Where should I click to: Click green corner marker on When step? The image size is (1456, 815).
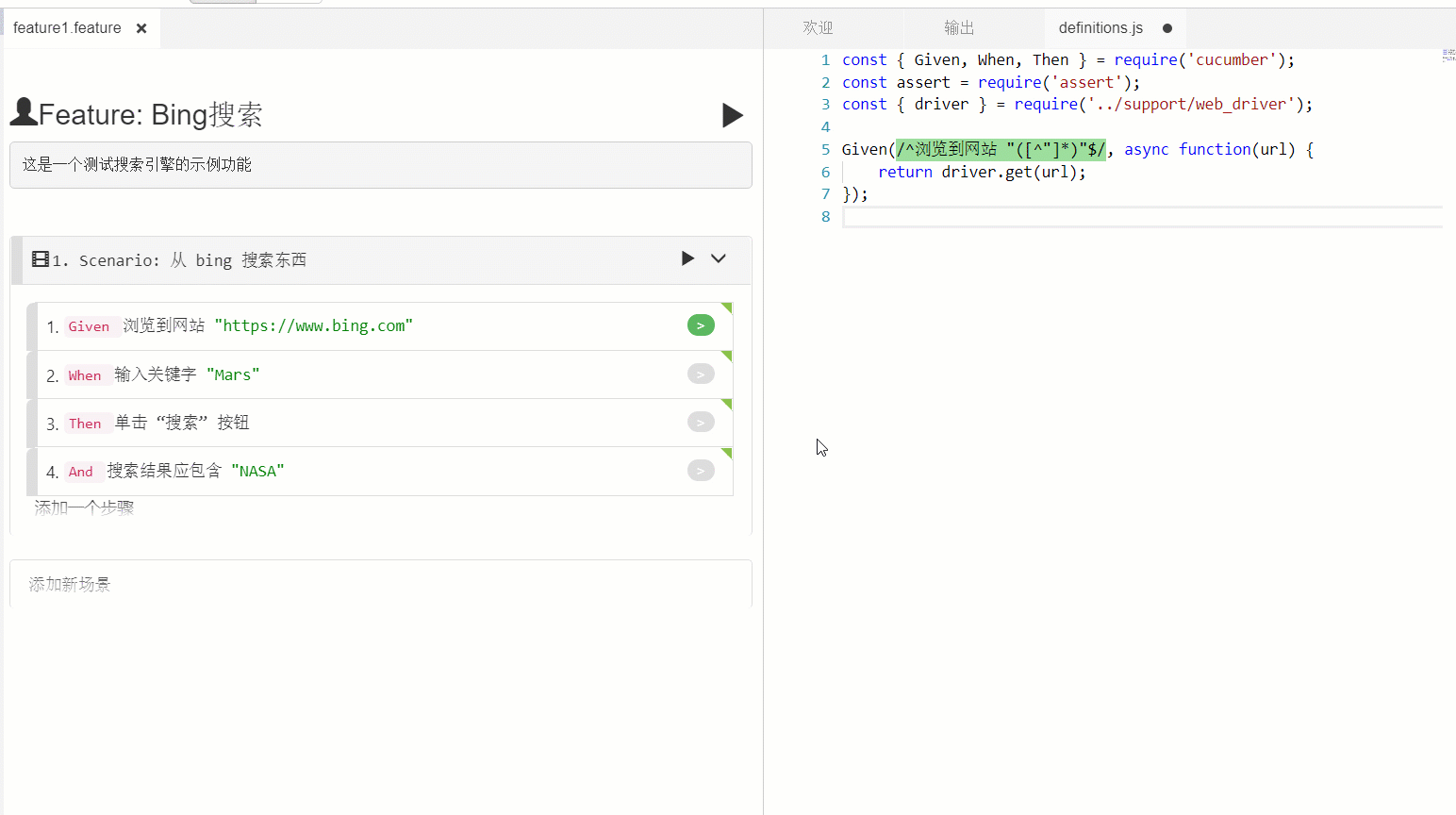pos(728,356)
